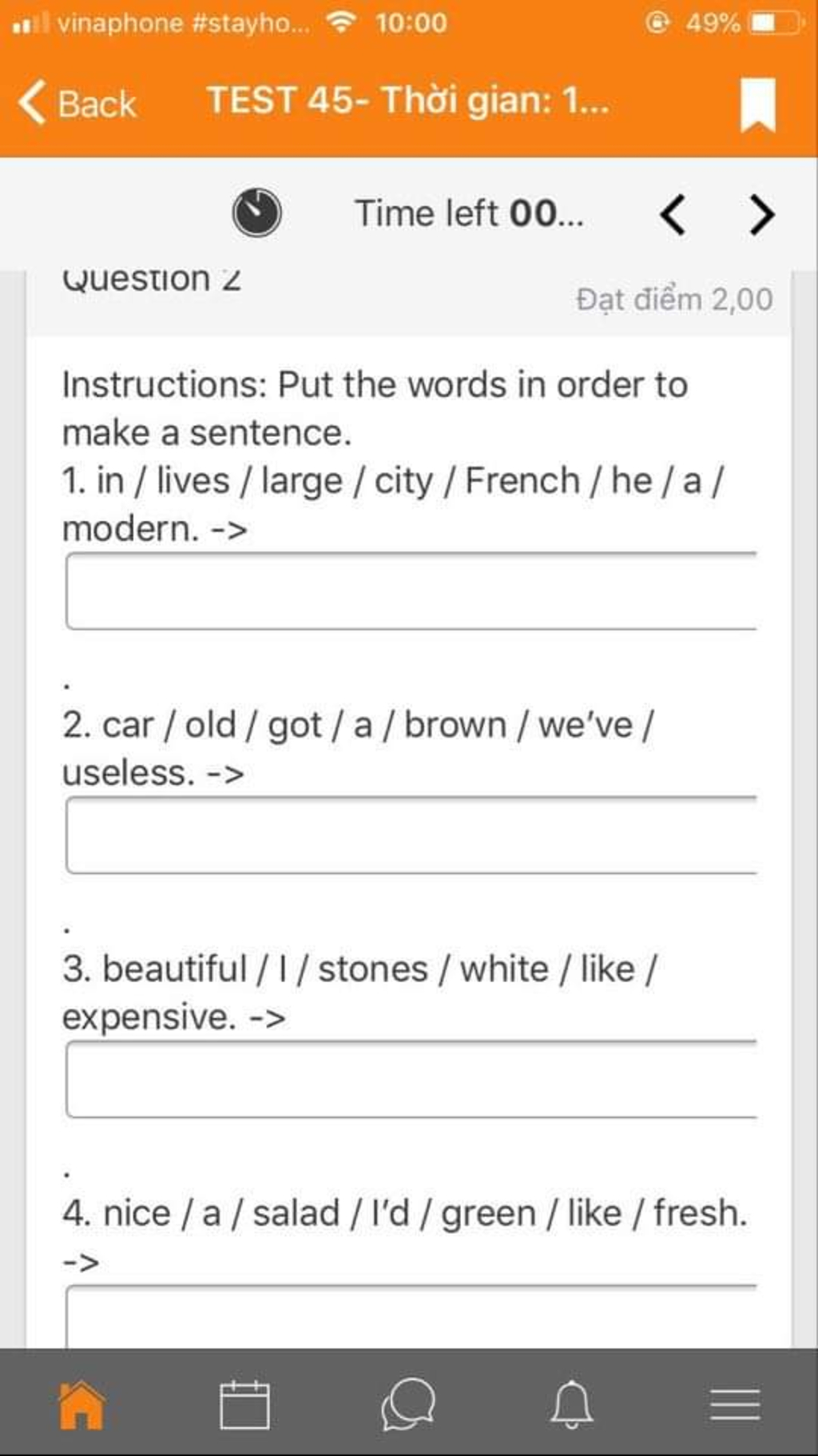Focus answer box for sentence 4

(411, 1316)
